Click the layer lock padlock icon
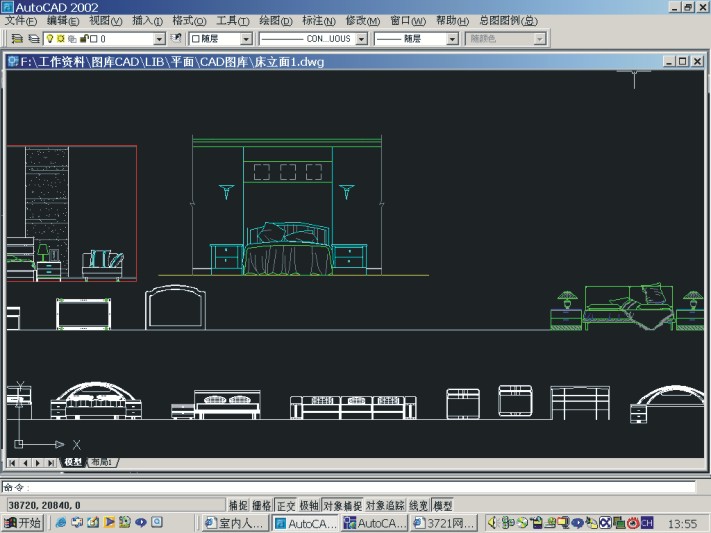Image resolution: width=711 pixels, height=533 pixels. pyautogui.click(x=82, y=39)
